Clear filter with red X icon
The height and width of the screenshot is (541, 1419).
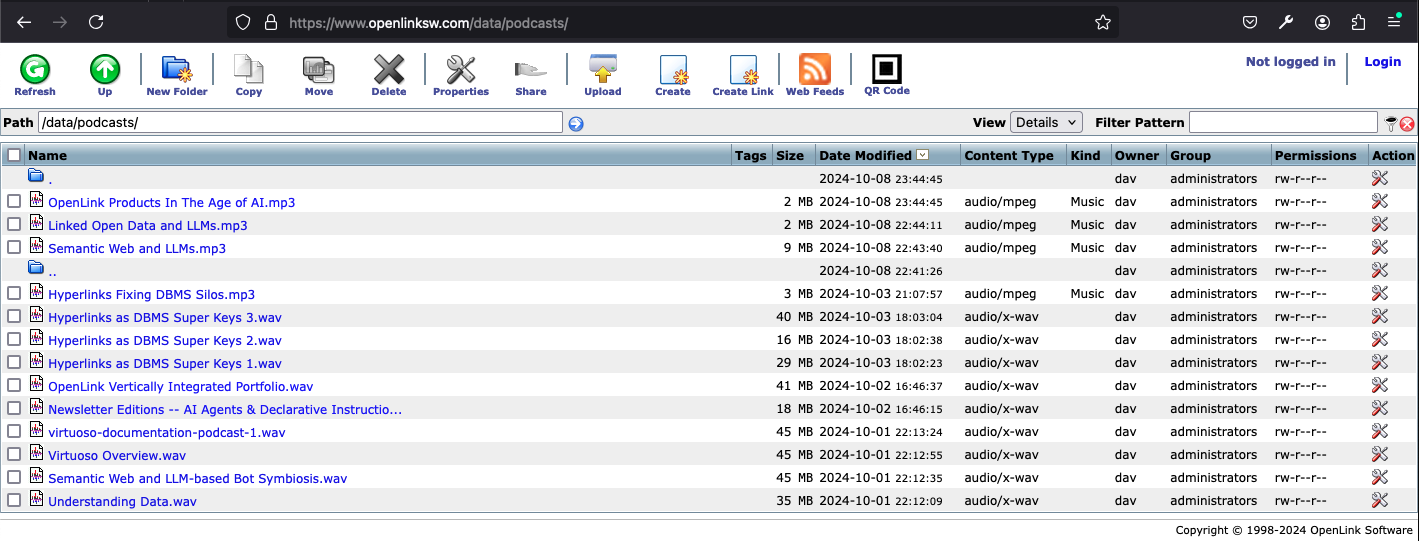click(1407, 124)
